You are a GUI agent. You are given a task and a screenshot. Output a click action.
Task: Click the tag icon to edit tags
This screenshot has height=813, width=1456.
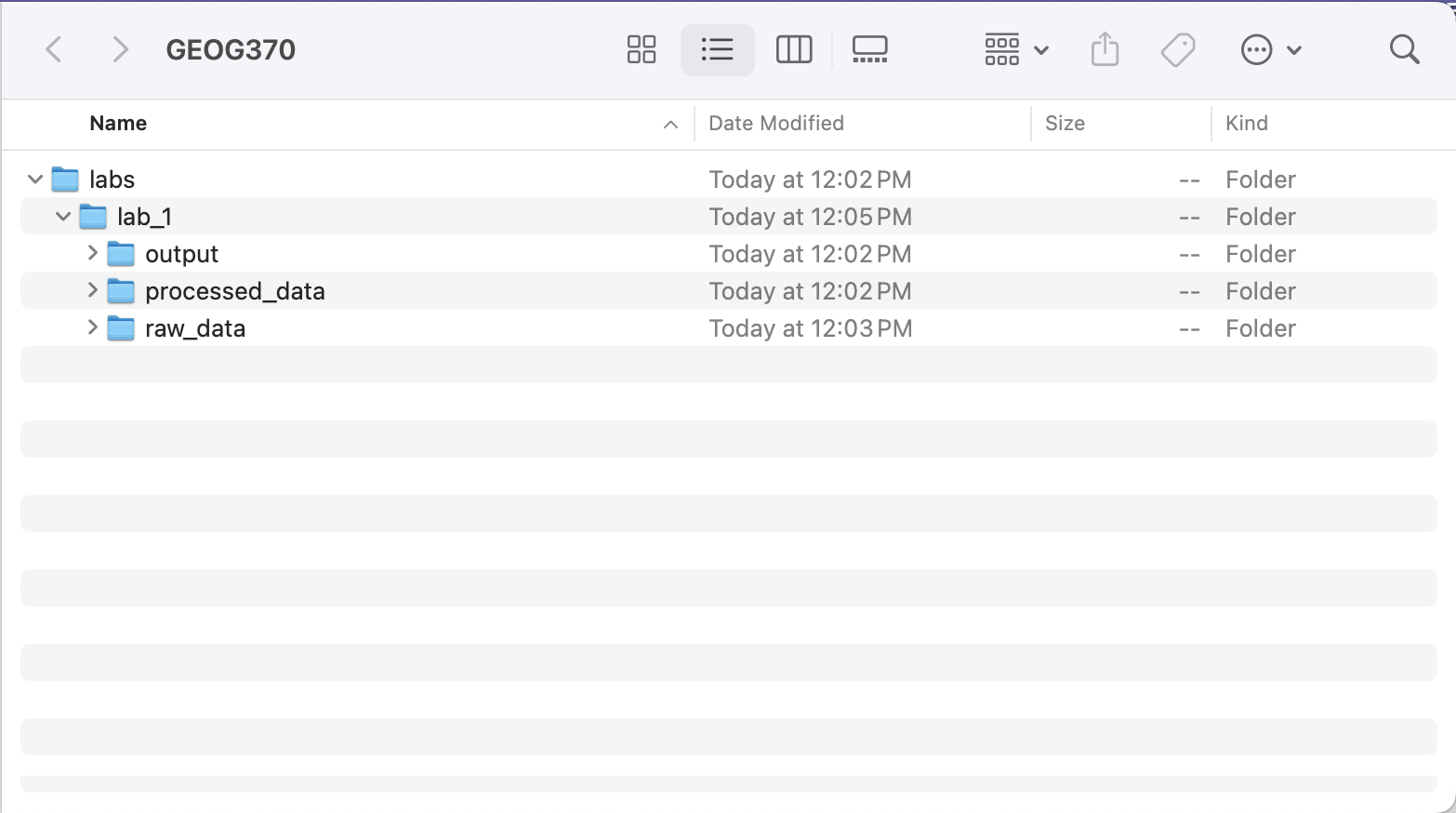(1178, 49)
